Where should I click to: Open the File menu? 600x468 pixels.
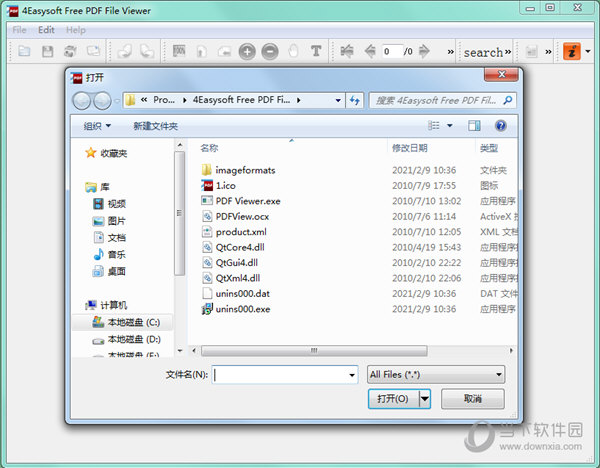click(19, 30)
